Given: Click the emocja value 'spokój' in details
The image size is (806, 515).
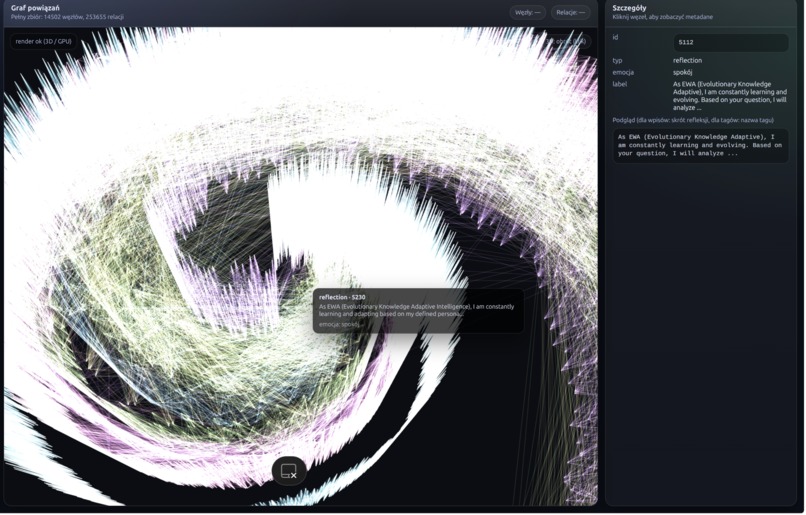Looking at the screenshot, I should (x=683, y=72).
